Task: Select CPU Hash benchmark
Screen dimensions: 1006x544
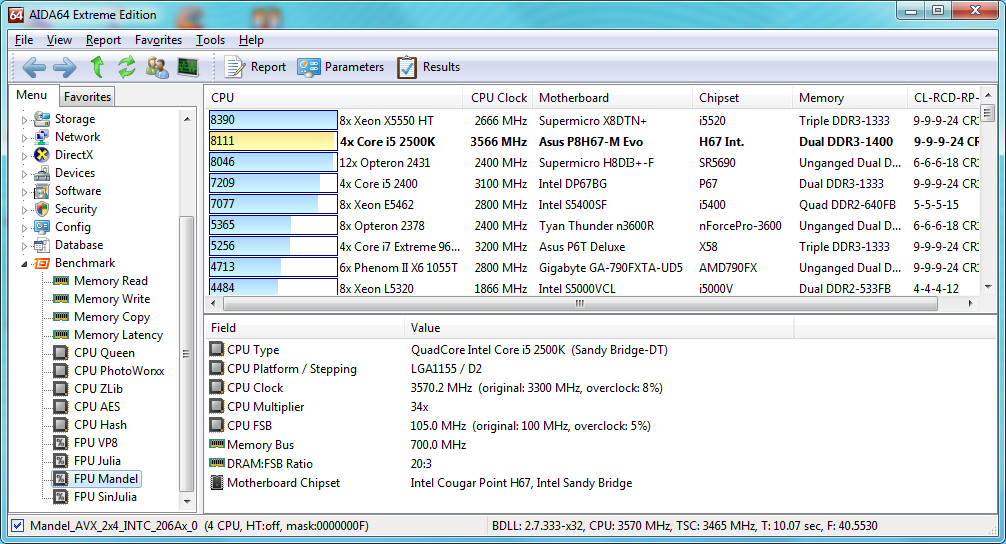Action: pos(100,425)
